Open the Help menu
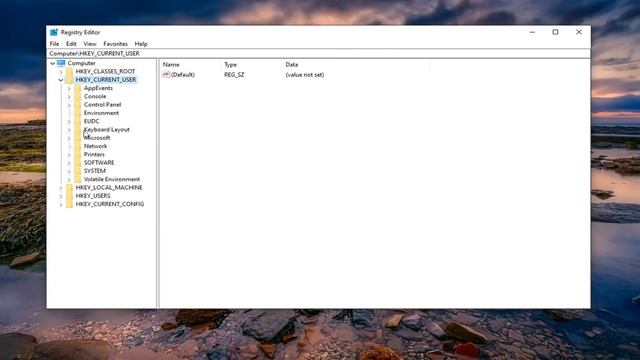The width and height of the screenshot is (640, 360). tap(141, 44)
